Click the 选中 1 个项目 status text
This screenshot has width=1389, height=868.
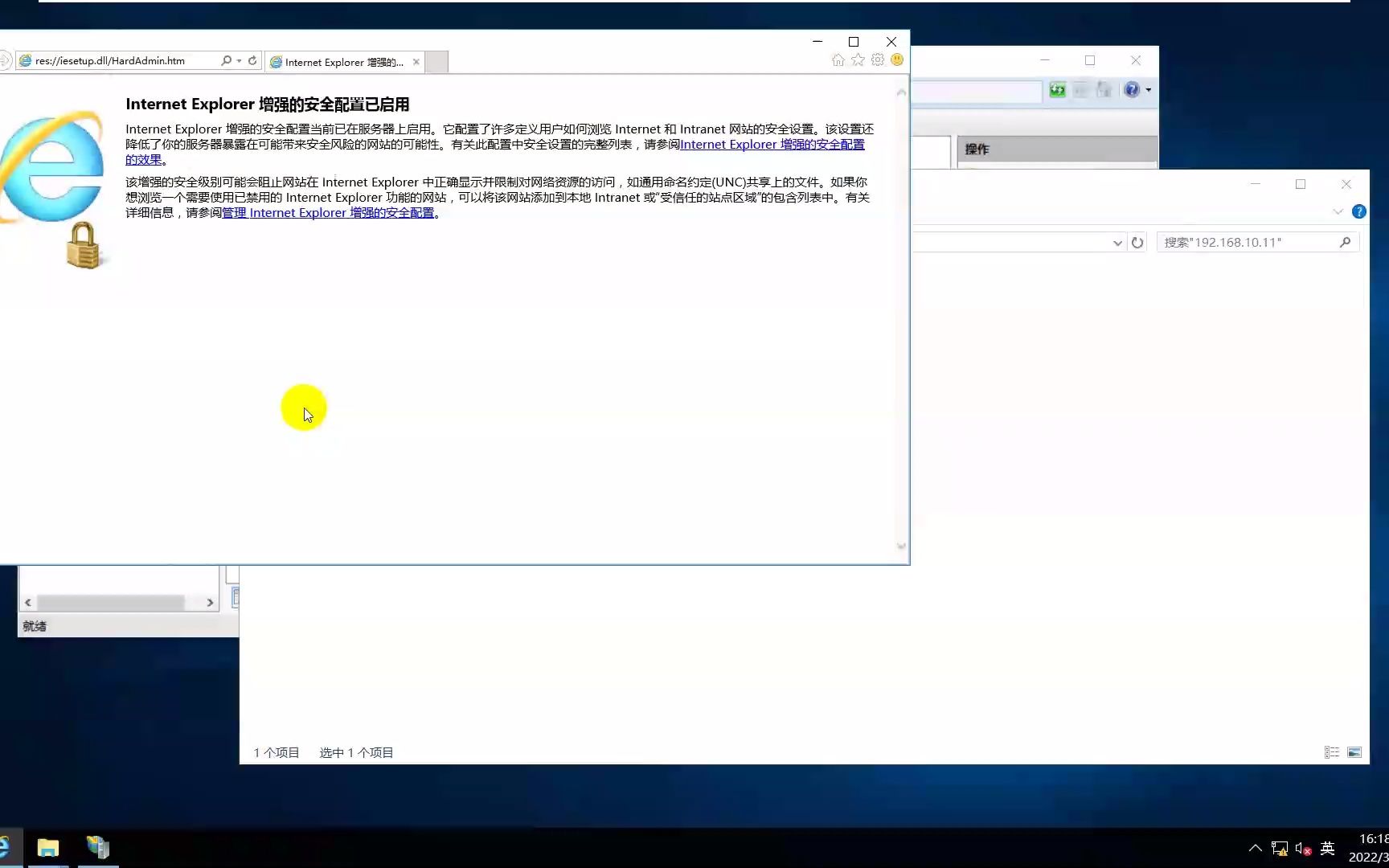pyautogui.click(x=356, y=753)
